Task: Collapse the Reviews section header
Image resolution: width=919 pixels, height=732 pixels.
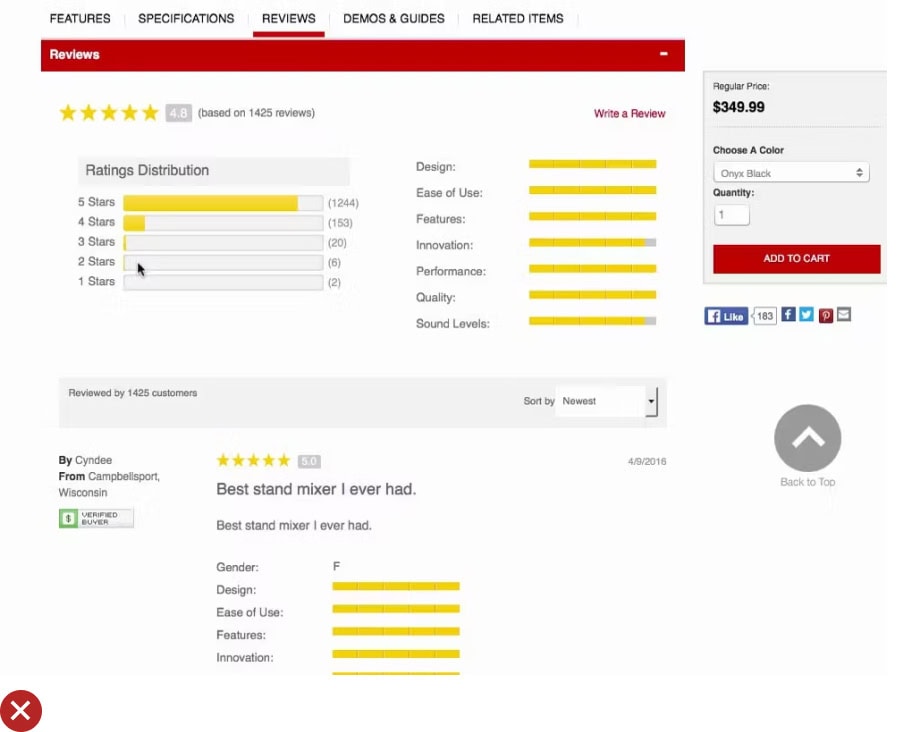Action: [x=664, y=54]
